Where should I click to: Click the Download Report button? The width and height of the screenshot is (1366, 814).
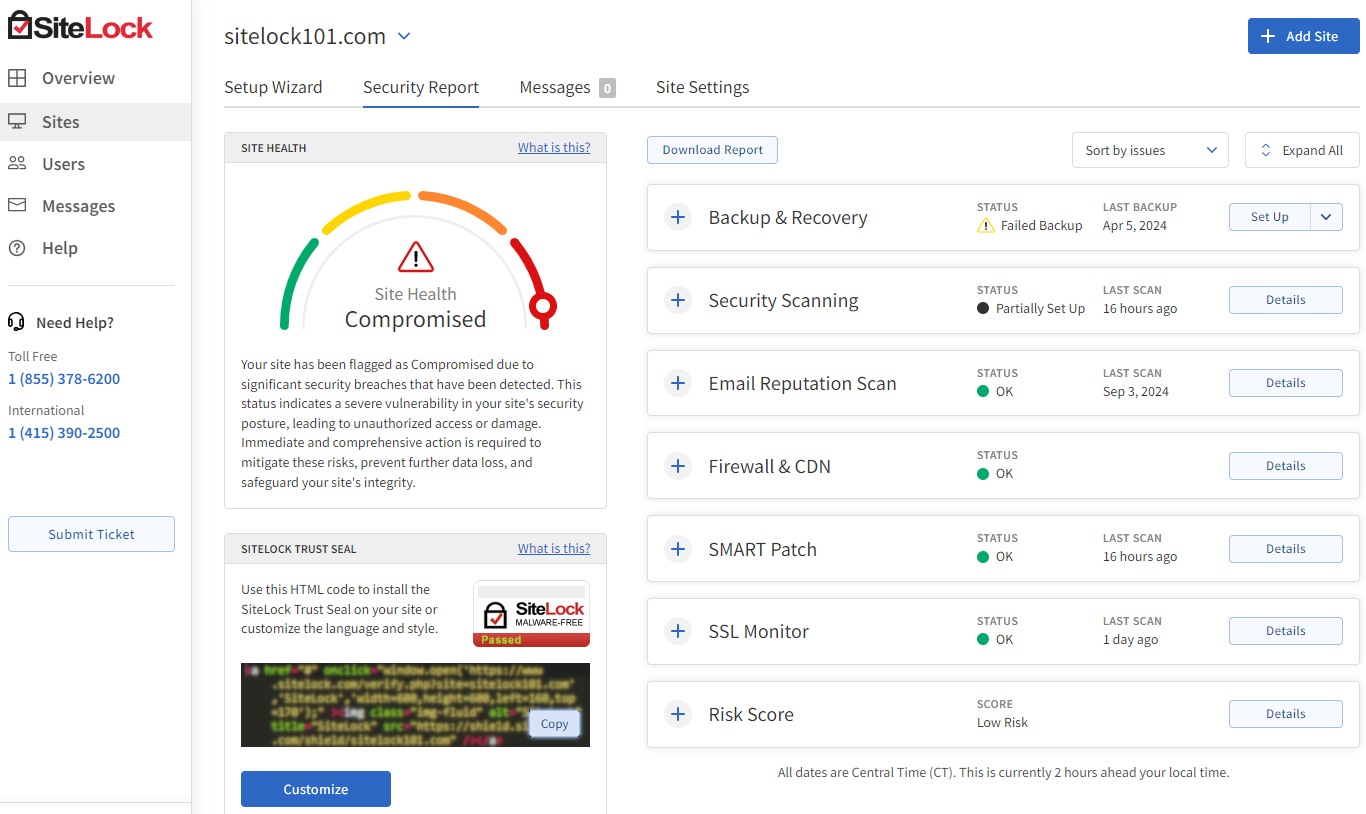pyautogui.click(x=712, y=150)
